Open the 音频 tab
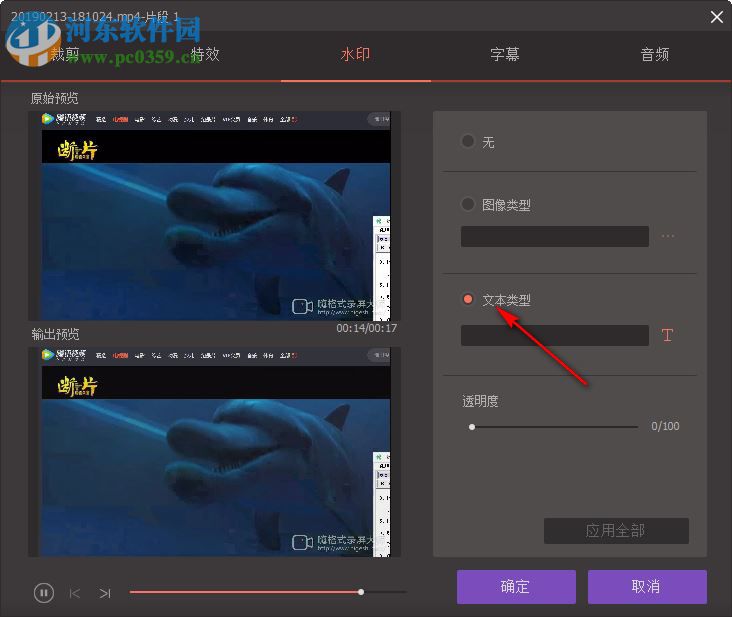This screenshot has height=617, width=732. click(x=655, y=55)
